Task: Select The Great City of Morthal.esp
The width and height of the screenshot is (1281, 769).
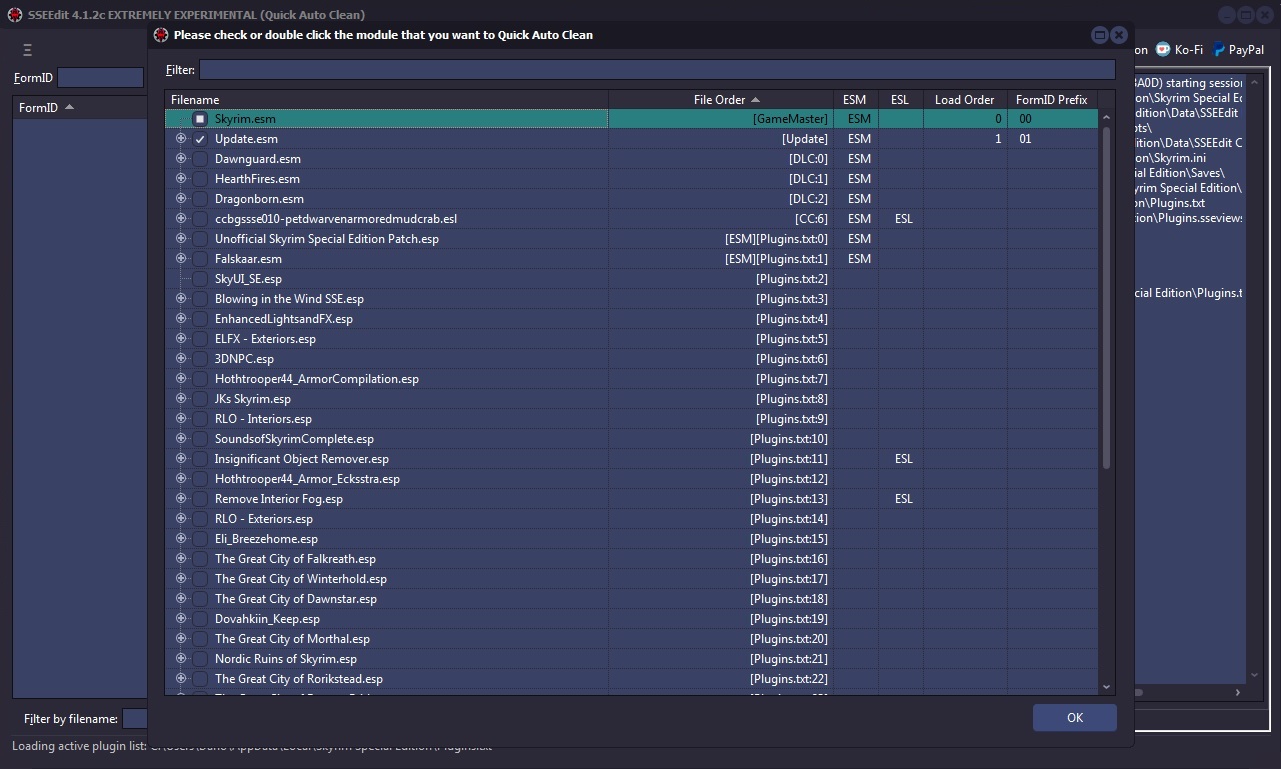Action: pyautogui.click(x=632, y=639)
